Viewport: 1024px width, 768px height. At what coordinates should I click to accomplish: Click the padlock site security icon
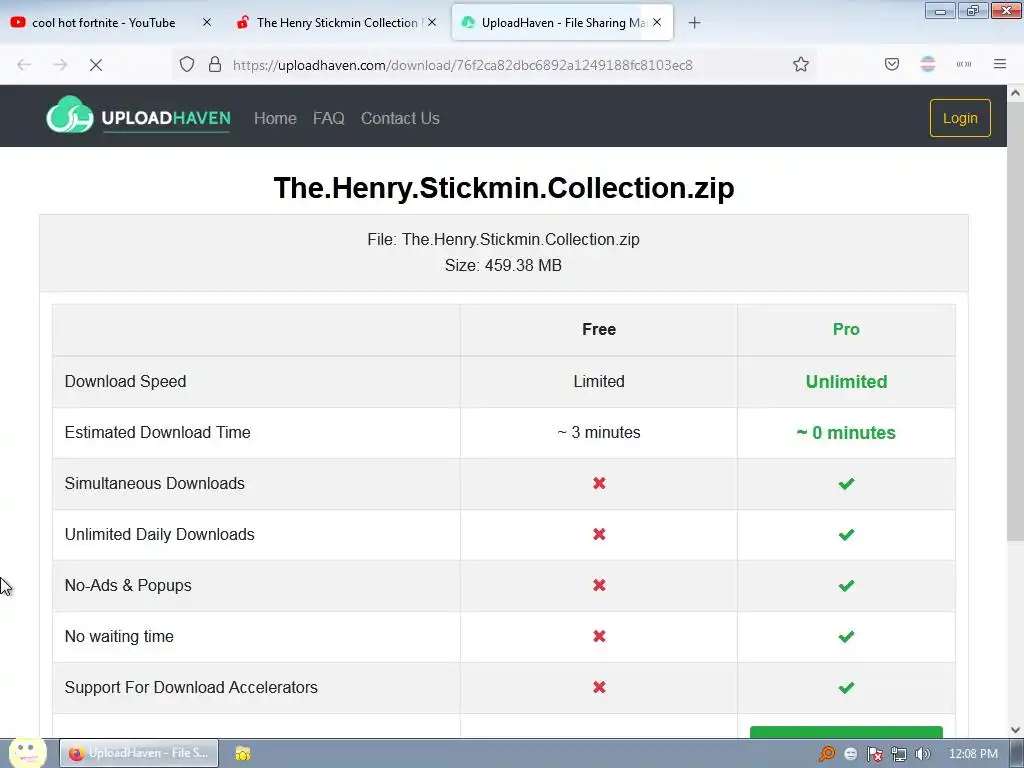coord(215,64)
